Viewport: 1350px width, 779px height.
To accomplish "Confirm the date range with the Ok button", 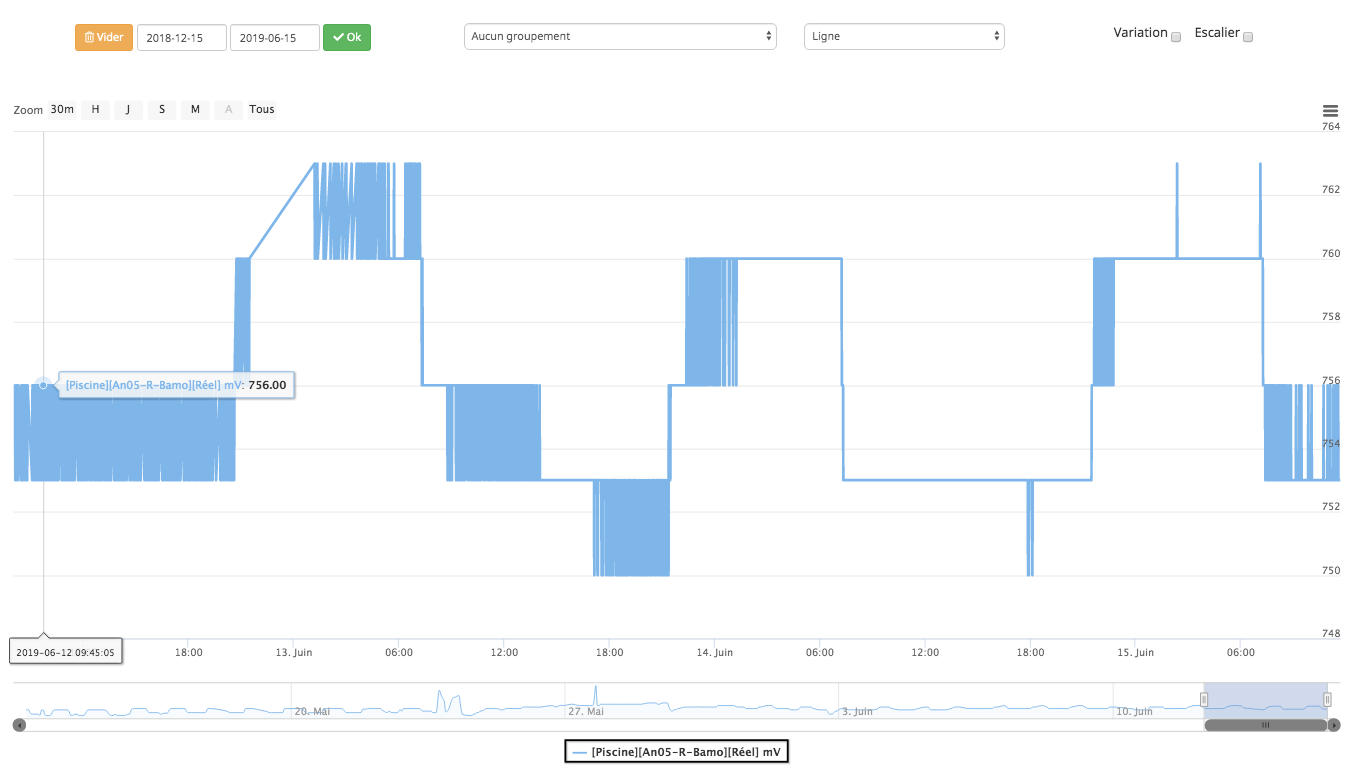I will (x=347, y=38).
